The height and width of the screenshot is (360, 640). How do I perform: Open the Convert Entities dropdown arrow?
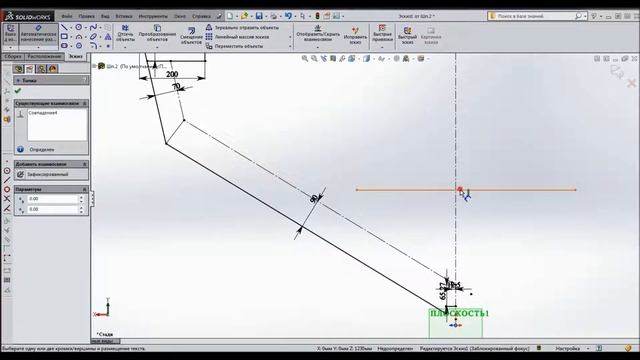tap(157, 47)
